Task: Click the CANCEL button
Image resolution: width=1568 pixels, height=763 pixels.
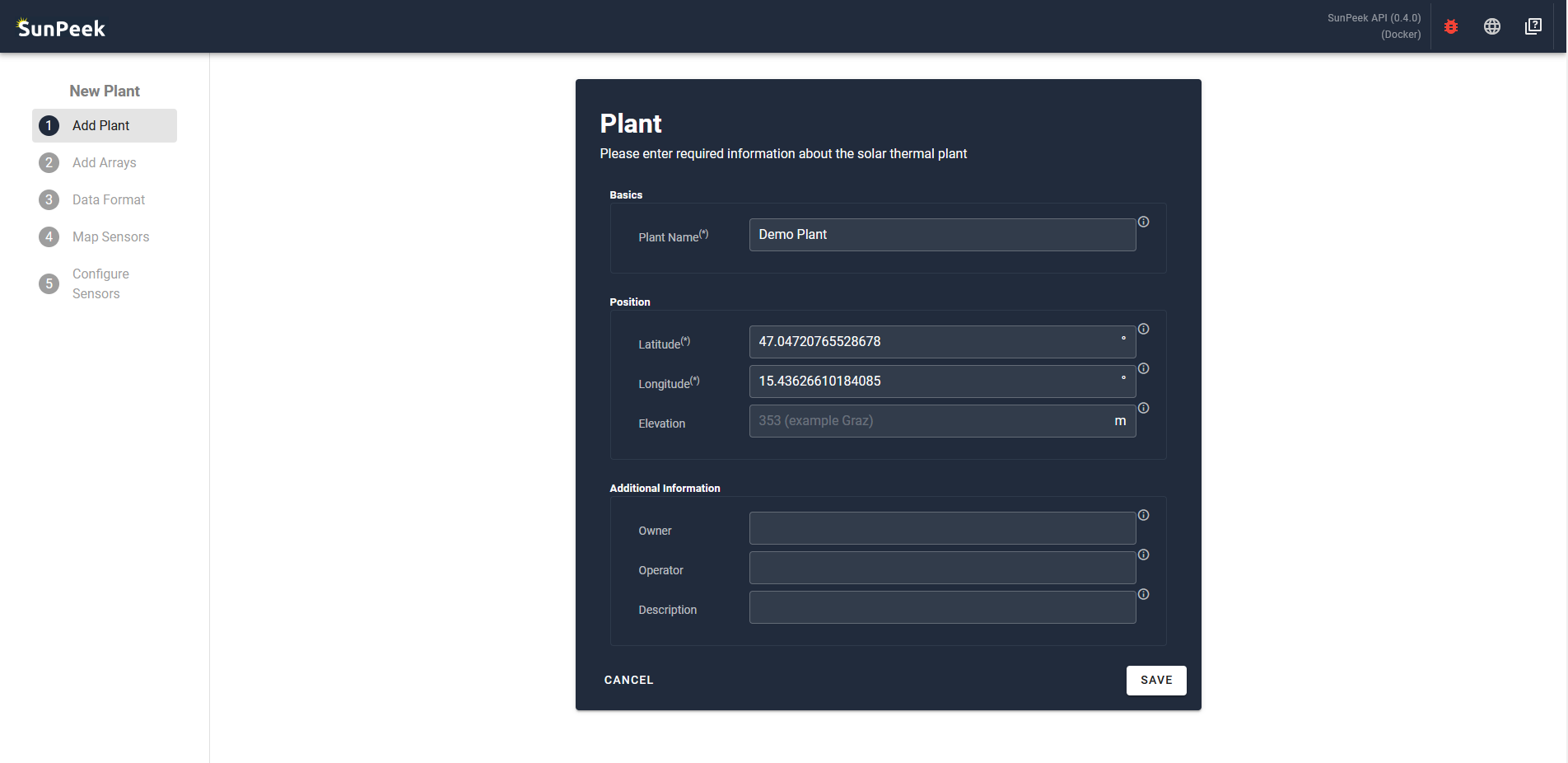Action: tap(628, 681)
